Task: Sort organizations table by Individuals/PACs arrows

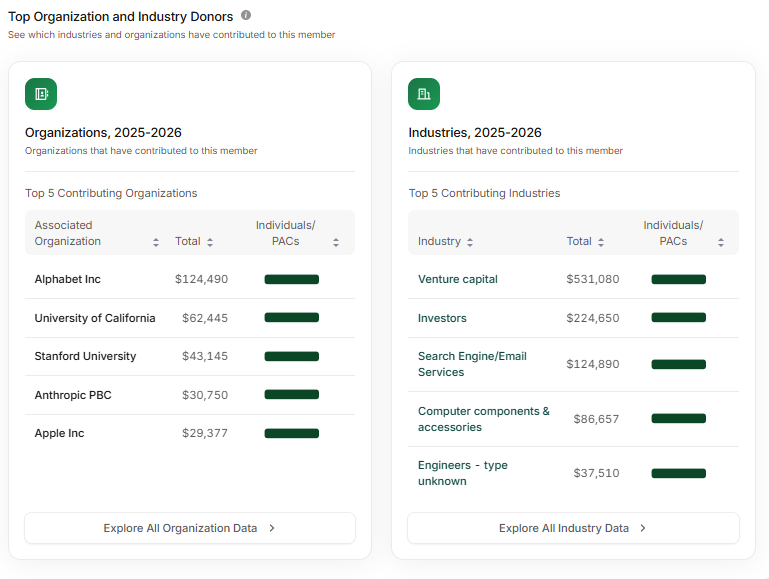Action: click(336, 242)
